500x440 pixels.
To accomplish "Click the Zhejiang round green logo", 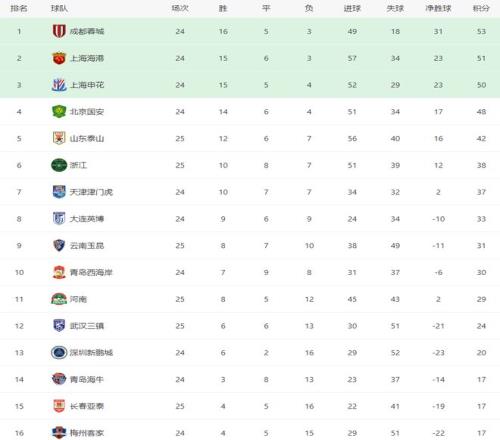I will click(x=59, y=165).
